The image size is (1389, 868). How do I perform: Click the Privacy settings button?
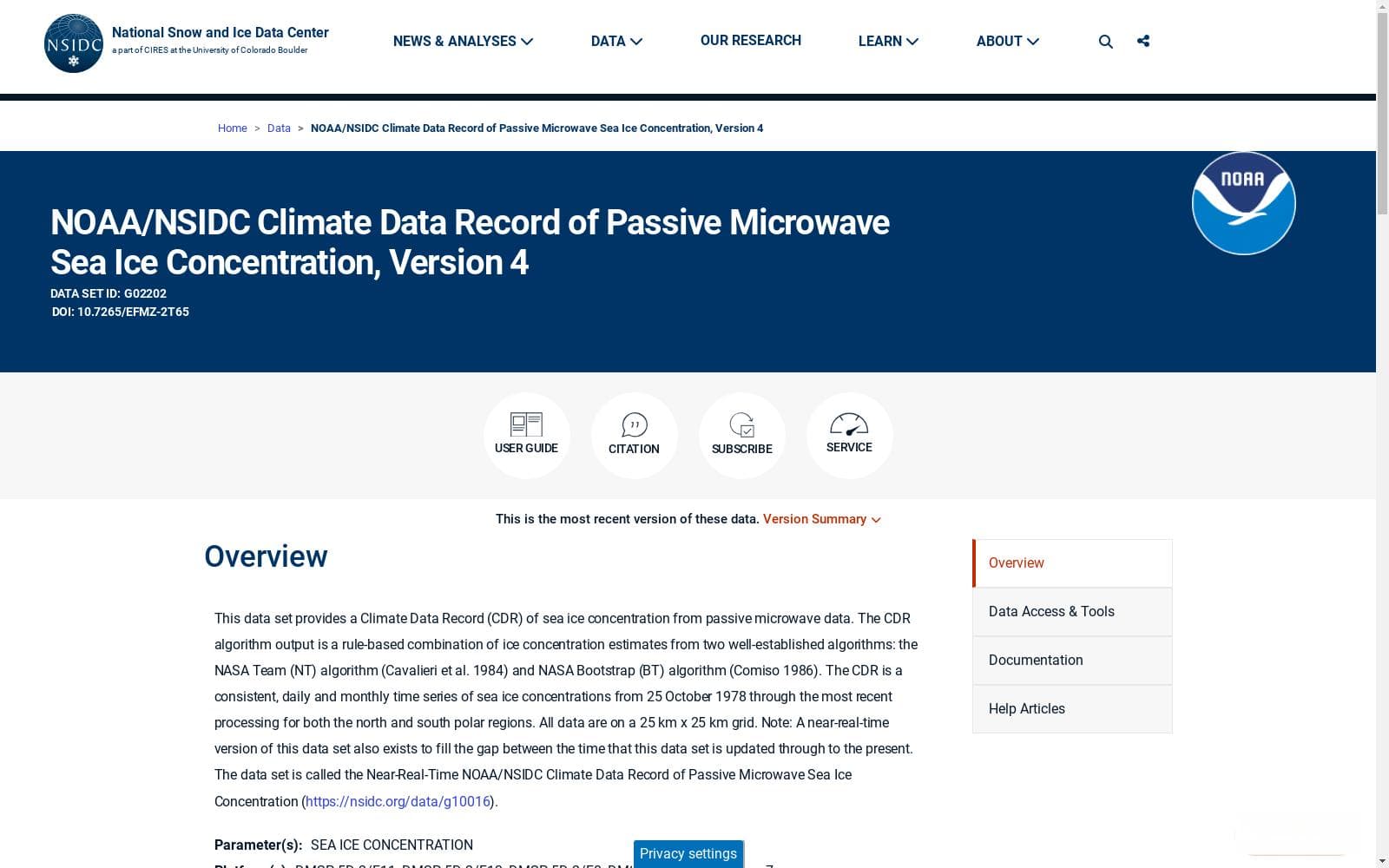coord(688,854)
